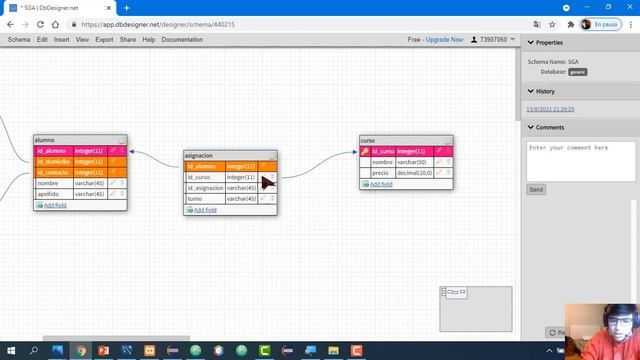
Task: Select the asignacion table title
Action: (x=198, y=156)
